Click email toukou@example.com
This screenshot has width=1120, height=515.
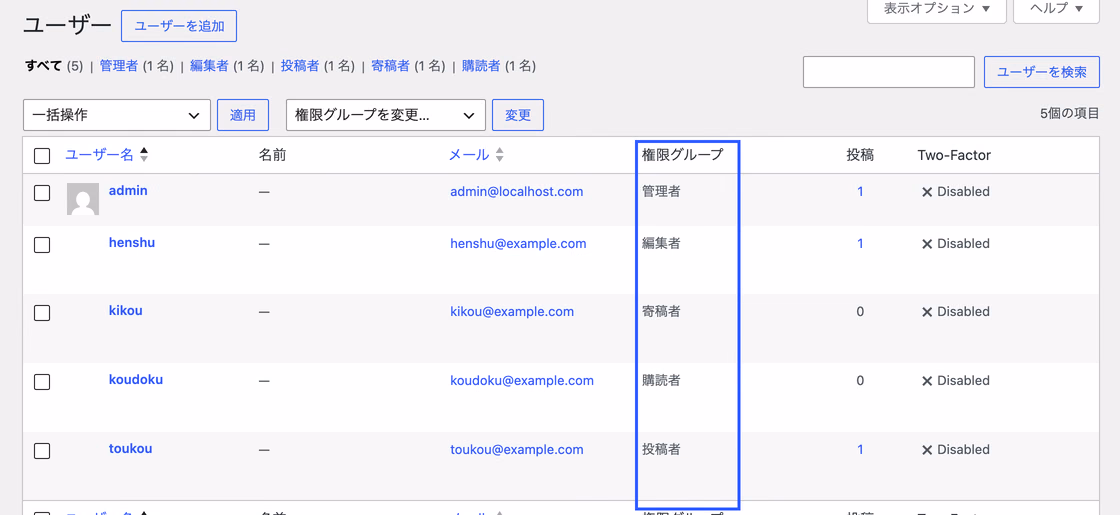[516, 450]
